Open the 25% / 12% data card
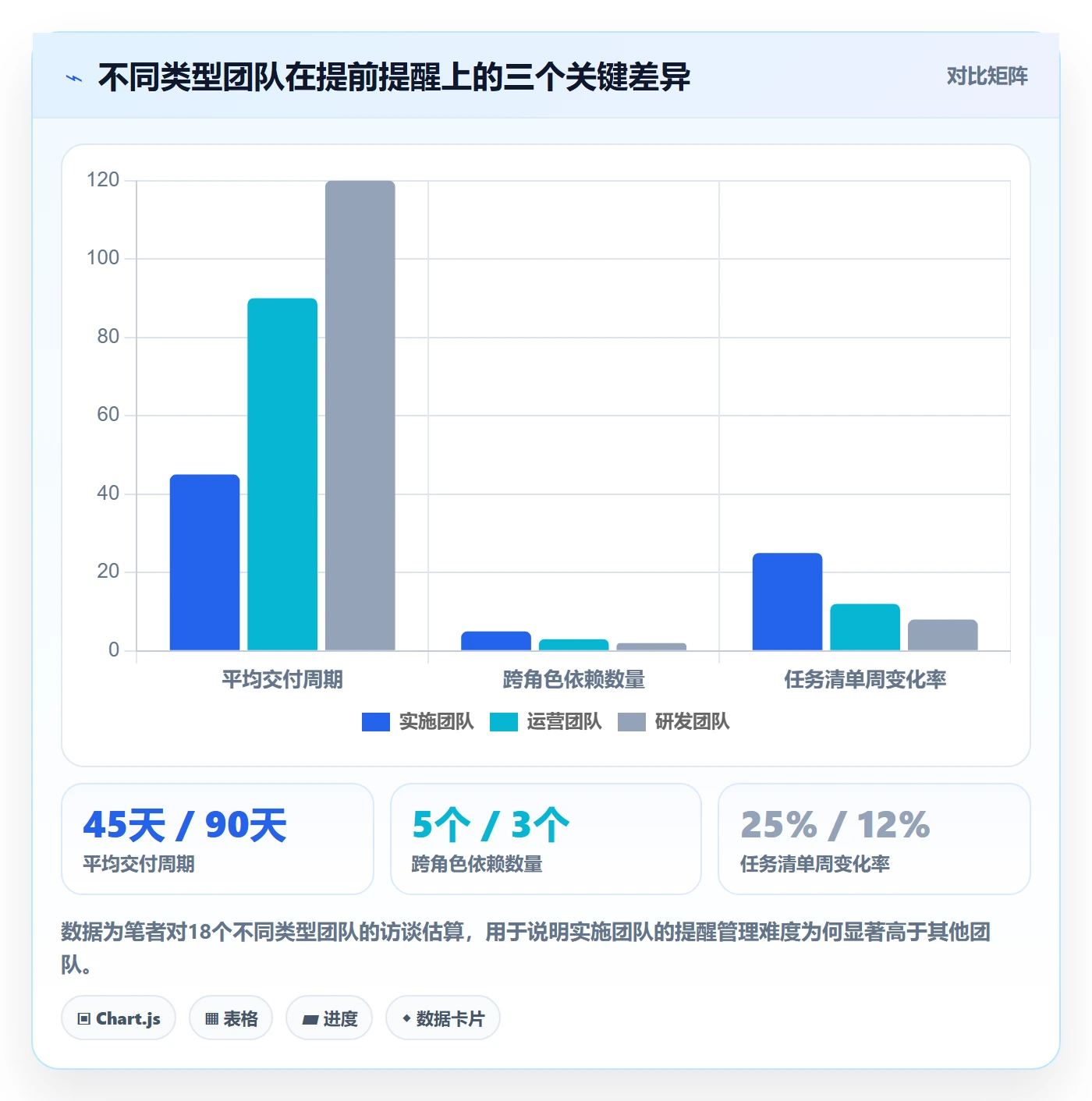The width and height of the screenshot is (1092, 1101). [874, 839]
